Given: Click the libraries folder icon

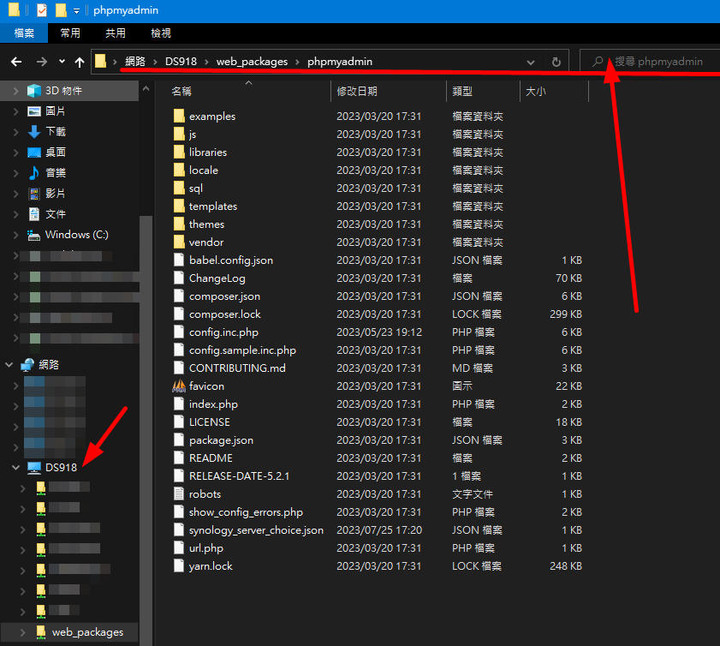Looking at the screenshot, I should tap(179, 152).
